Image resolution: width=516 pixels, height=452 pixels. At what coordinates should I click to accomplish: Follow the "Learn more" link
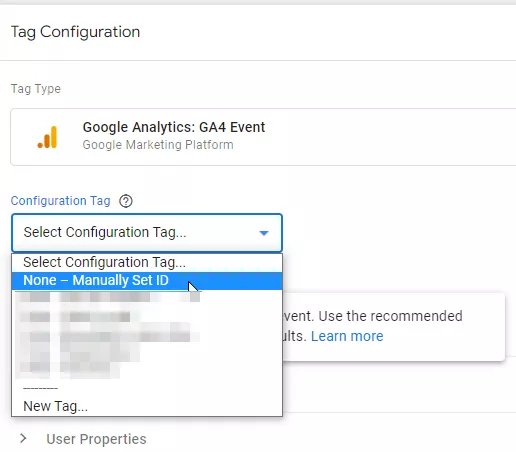click(x=347, y=336)
